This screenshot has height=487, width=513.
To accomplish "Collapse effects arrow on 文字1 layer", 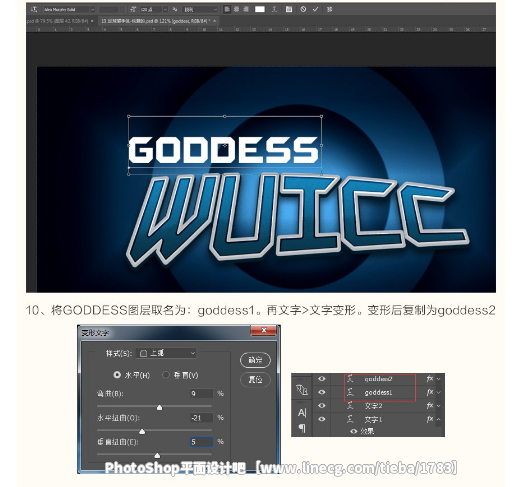I will click(x=439, y=419).
